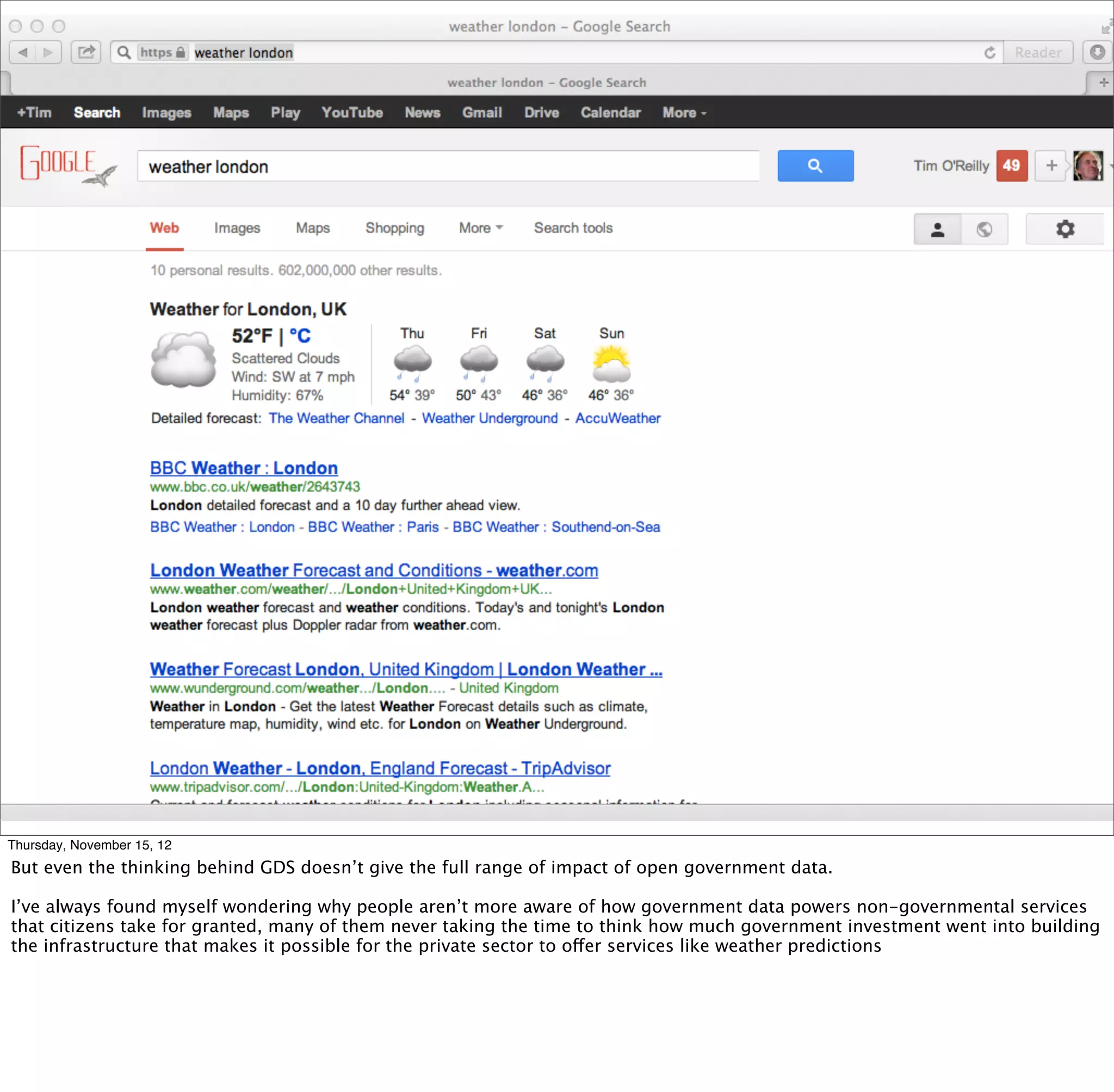Open AccuWeather detailed forecast link
The height and width of the screenshot is (1092, 1114).
[x=618, y=418]
